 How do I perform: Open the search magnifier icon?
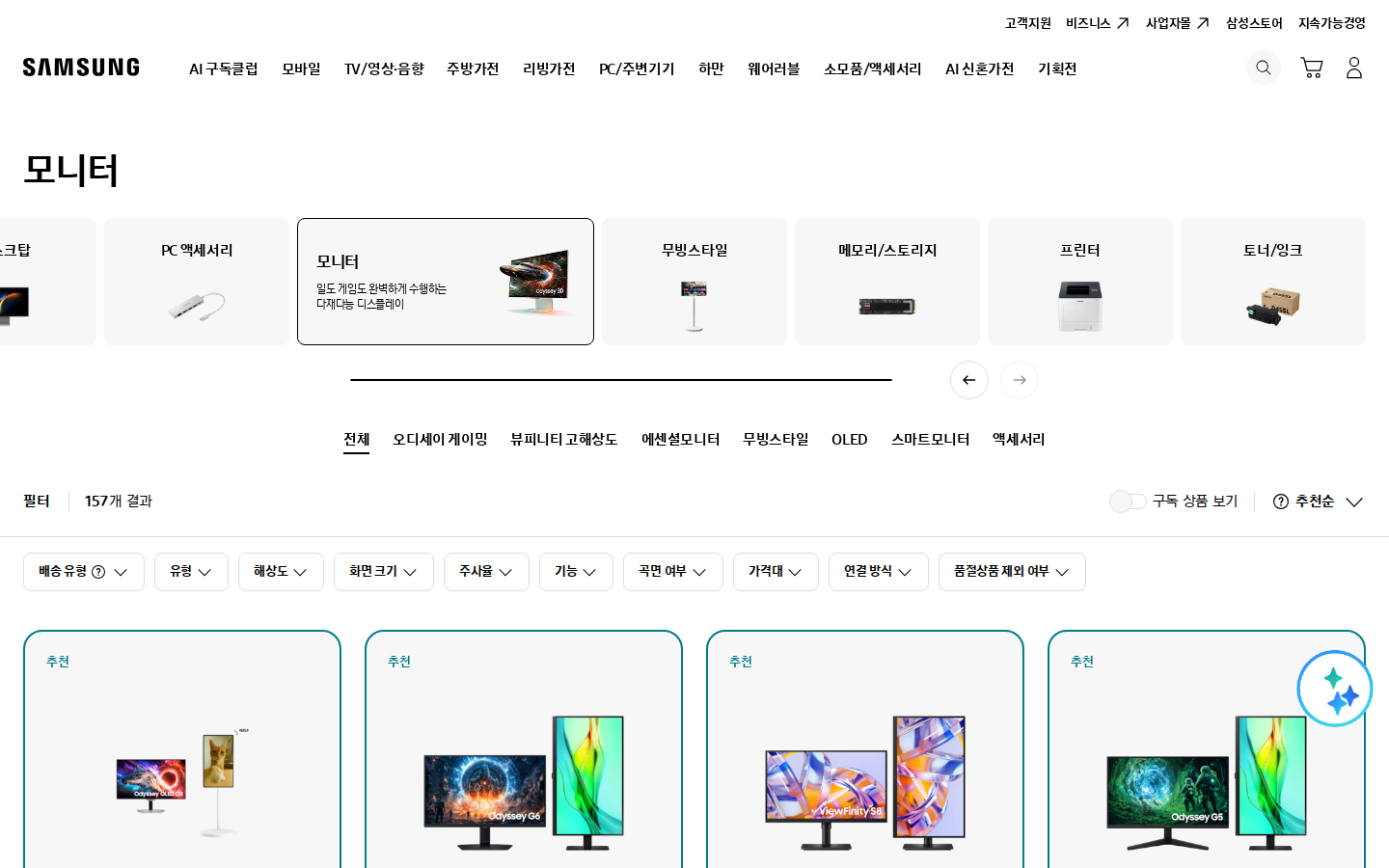1263,68
